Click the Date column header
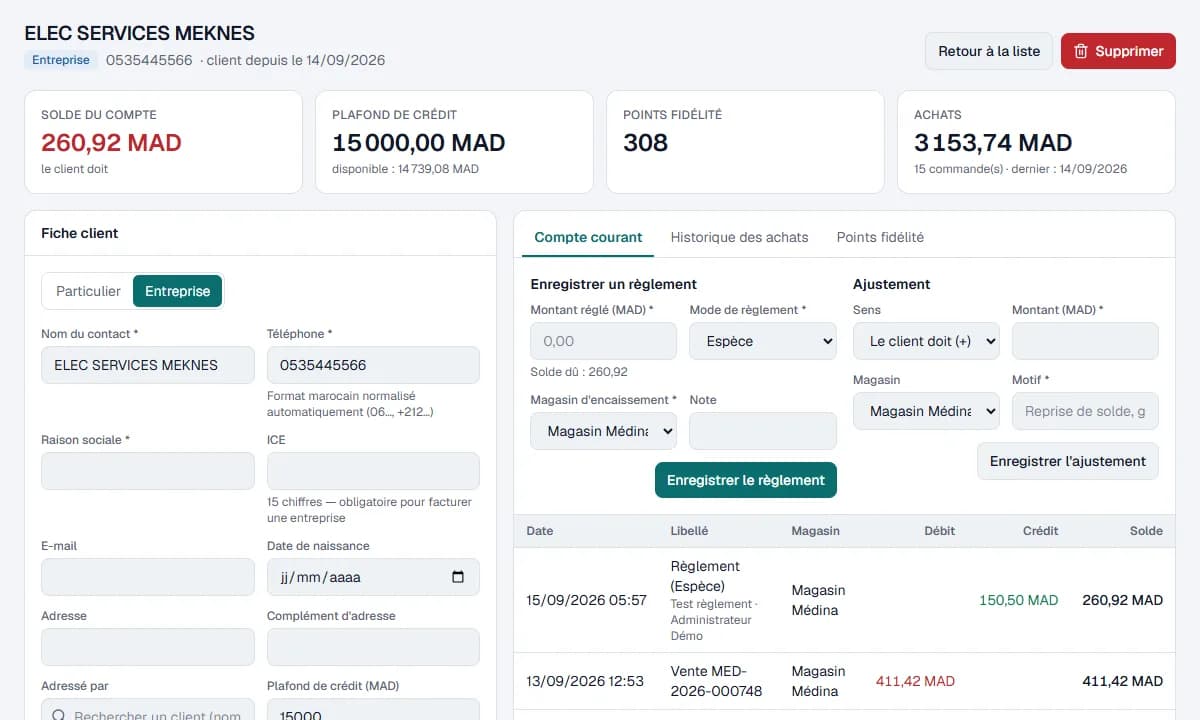 click(540, 531)
